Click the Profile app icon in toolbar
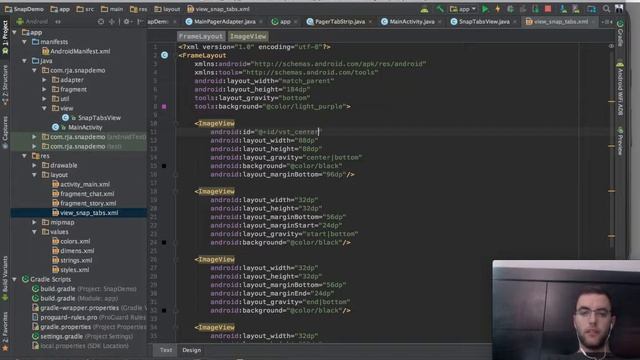This screenshot has height=360, width=640. coord(523,9)
